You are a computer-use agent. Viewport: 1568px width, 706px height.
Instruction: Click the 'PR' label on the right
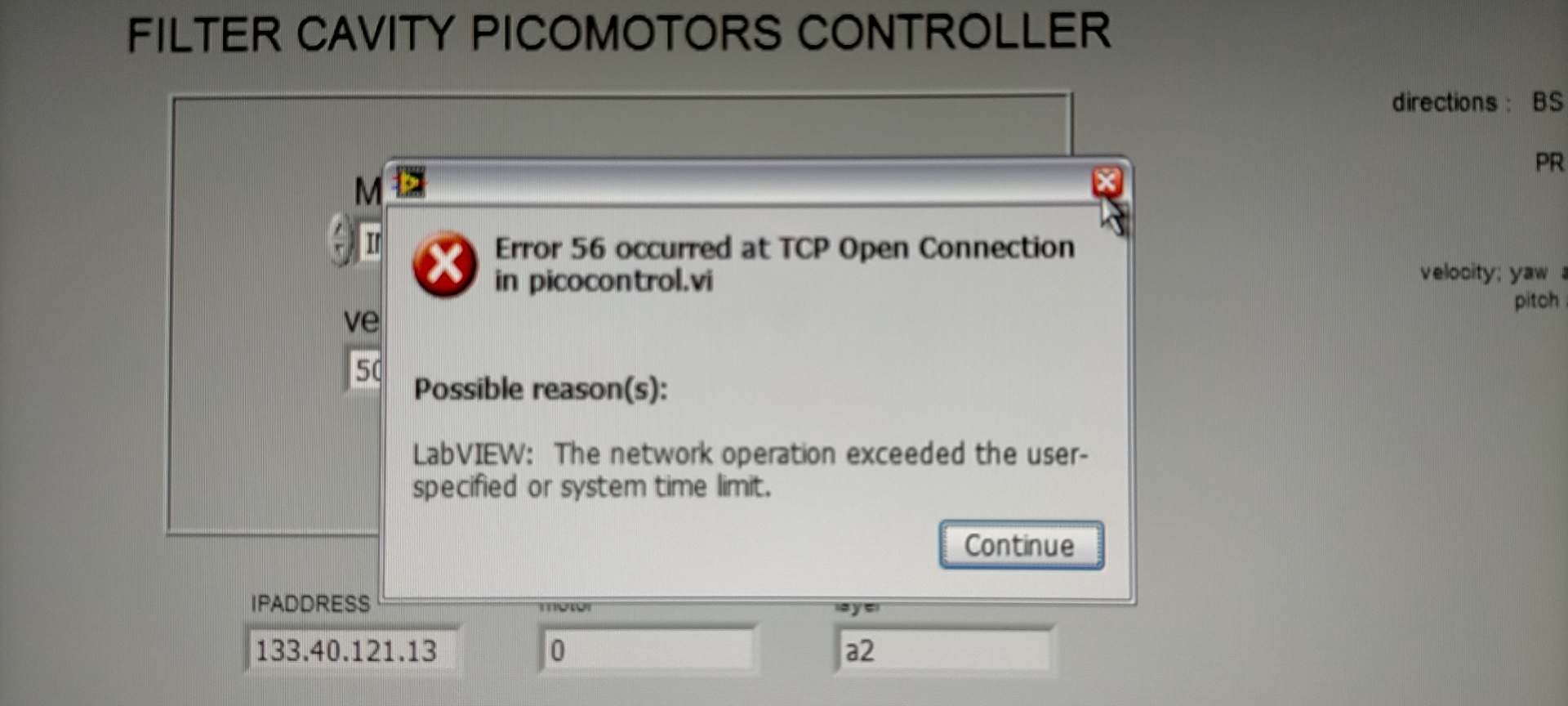(1548, 163)
